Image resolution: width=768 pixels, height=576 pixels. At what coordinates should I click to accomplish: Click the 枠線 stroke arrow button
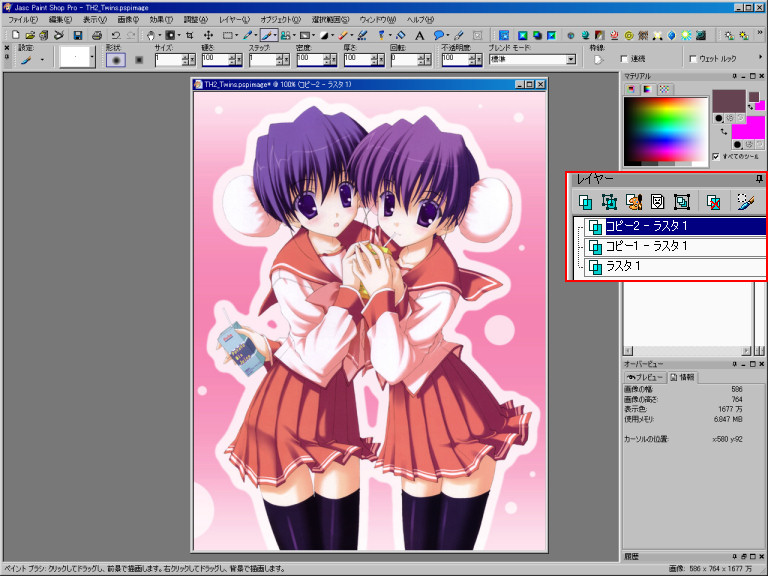[x=598, y=60]
